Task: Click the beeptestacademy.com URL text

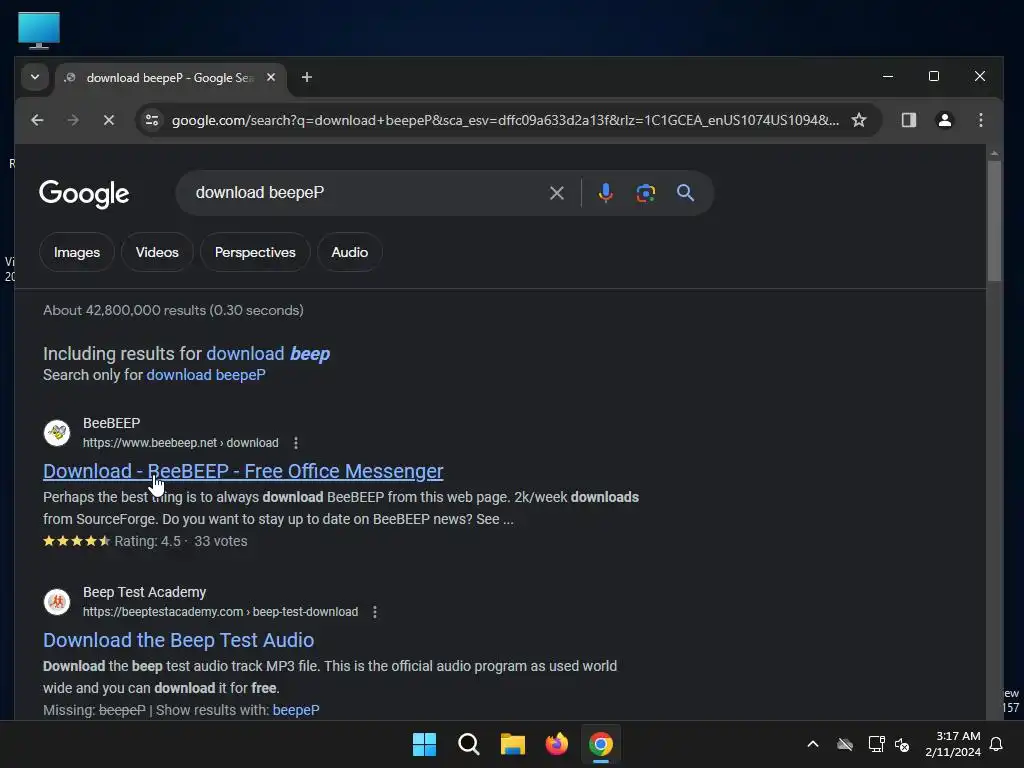Action: point(220,612)
